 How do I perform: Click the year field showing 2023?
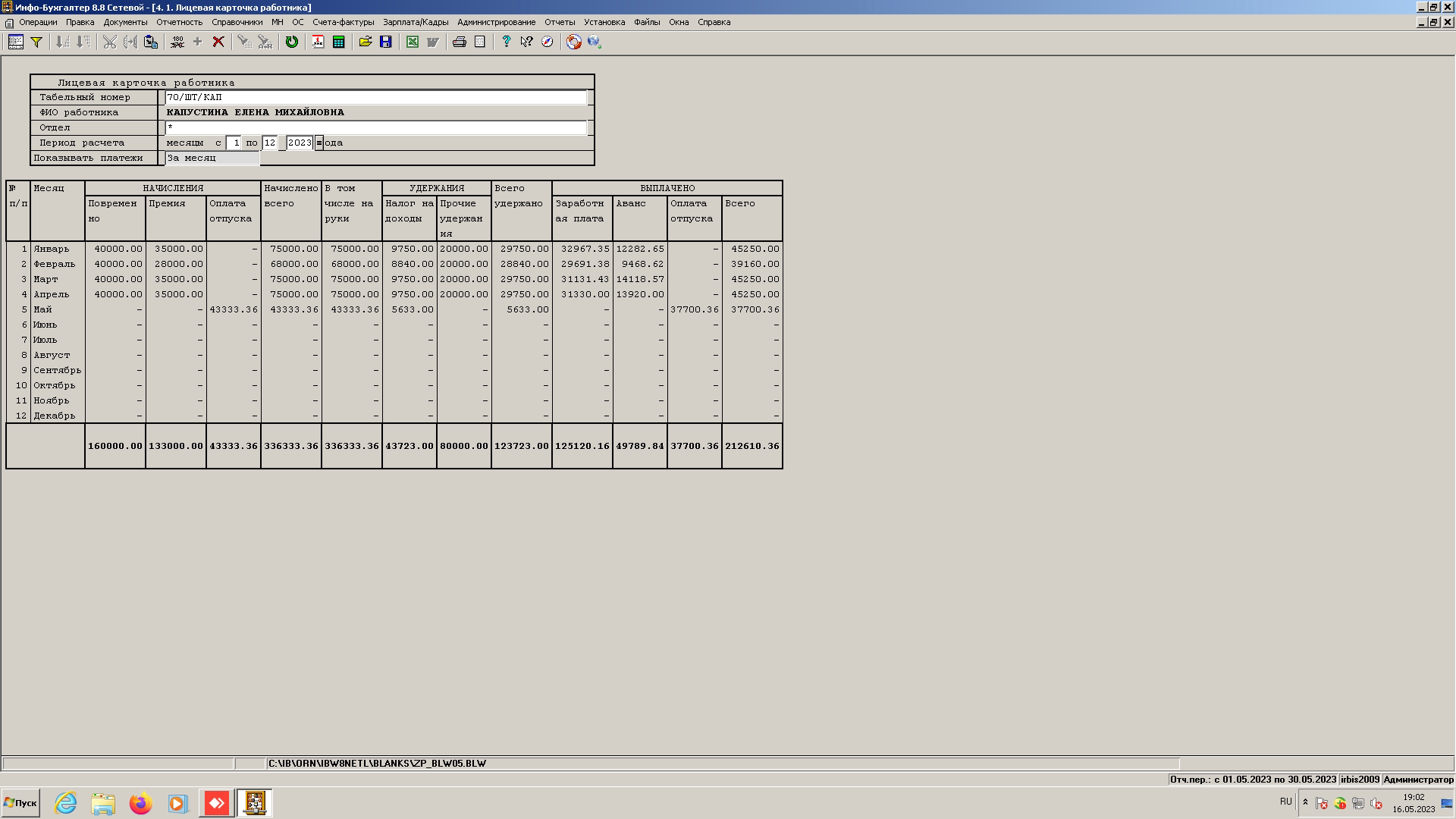[x=300, y=143]
